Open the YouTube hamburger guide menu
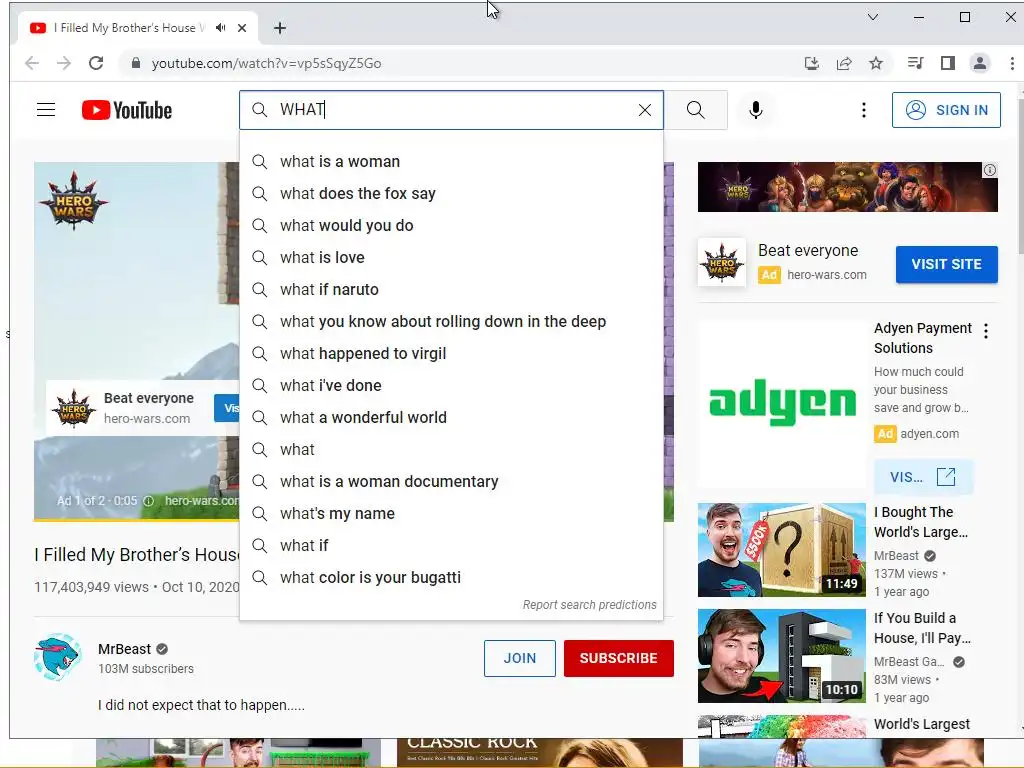The width and height of the screenshot is (1024, 768). click(46, 110)
